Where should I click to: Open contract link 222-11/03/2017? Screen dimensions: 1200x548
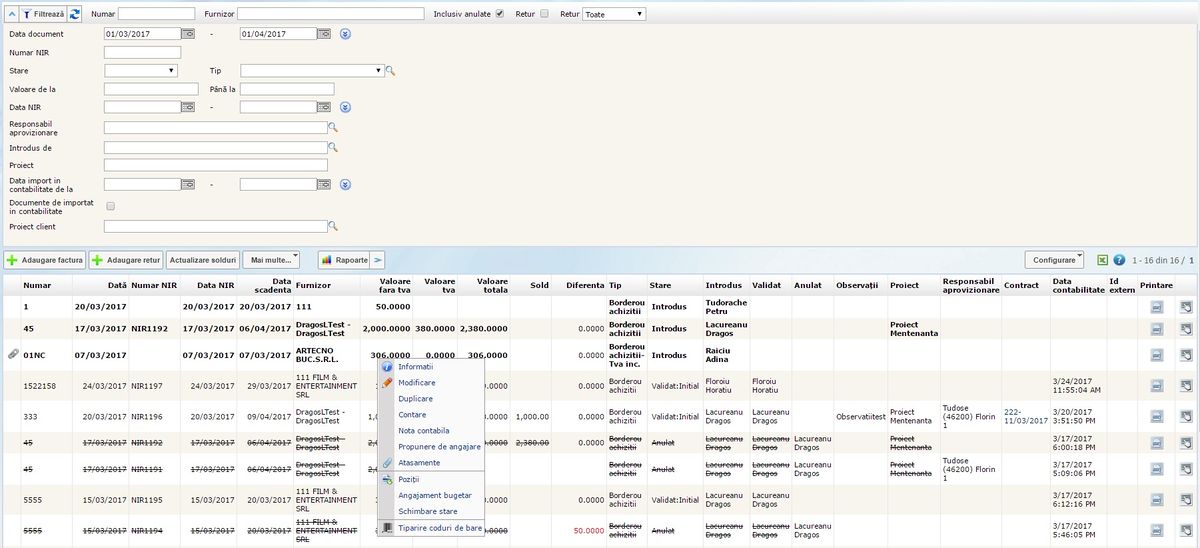coord(1025,415)
